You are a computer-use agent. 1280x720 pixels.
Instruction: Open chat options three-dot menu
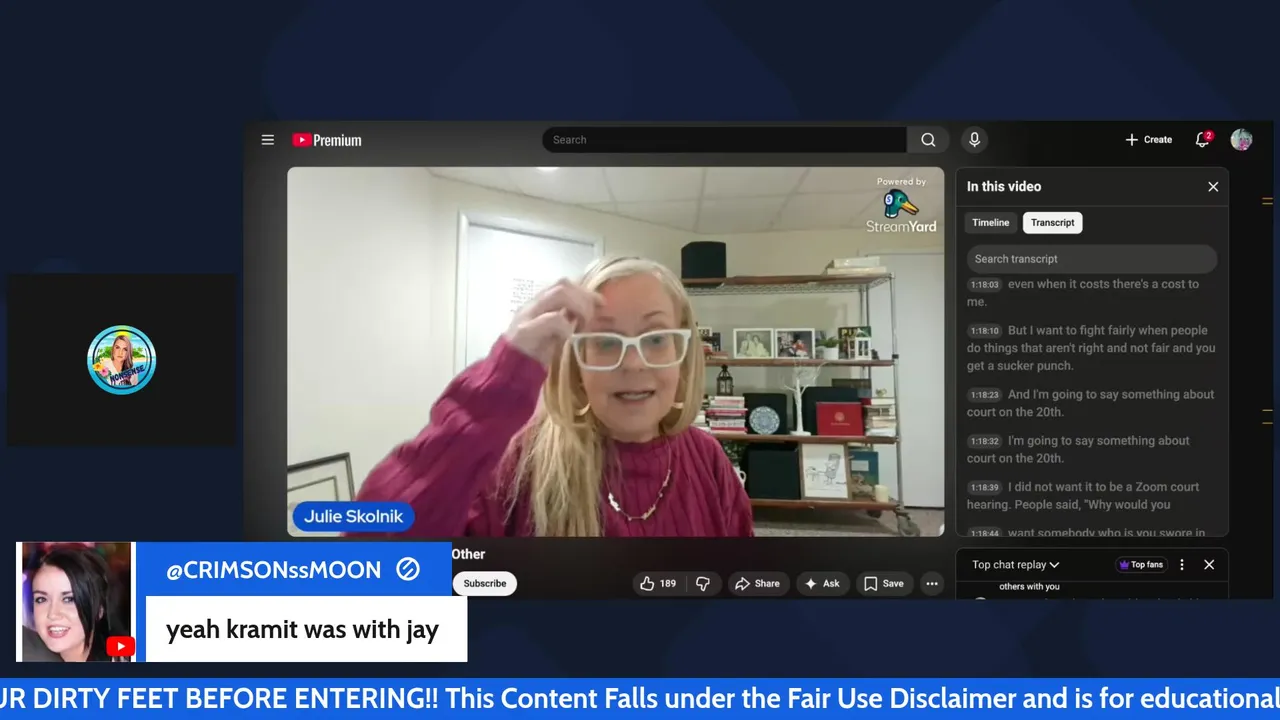pos(1182,565)
